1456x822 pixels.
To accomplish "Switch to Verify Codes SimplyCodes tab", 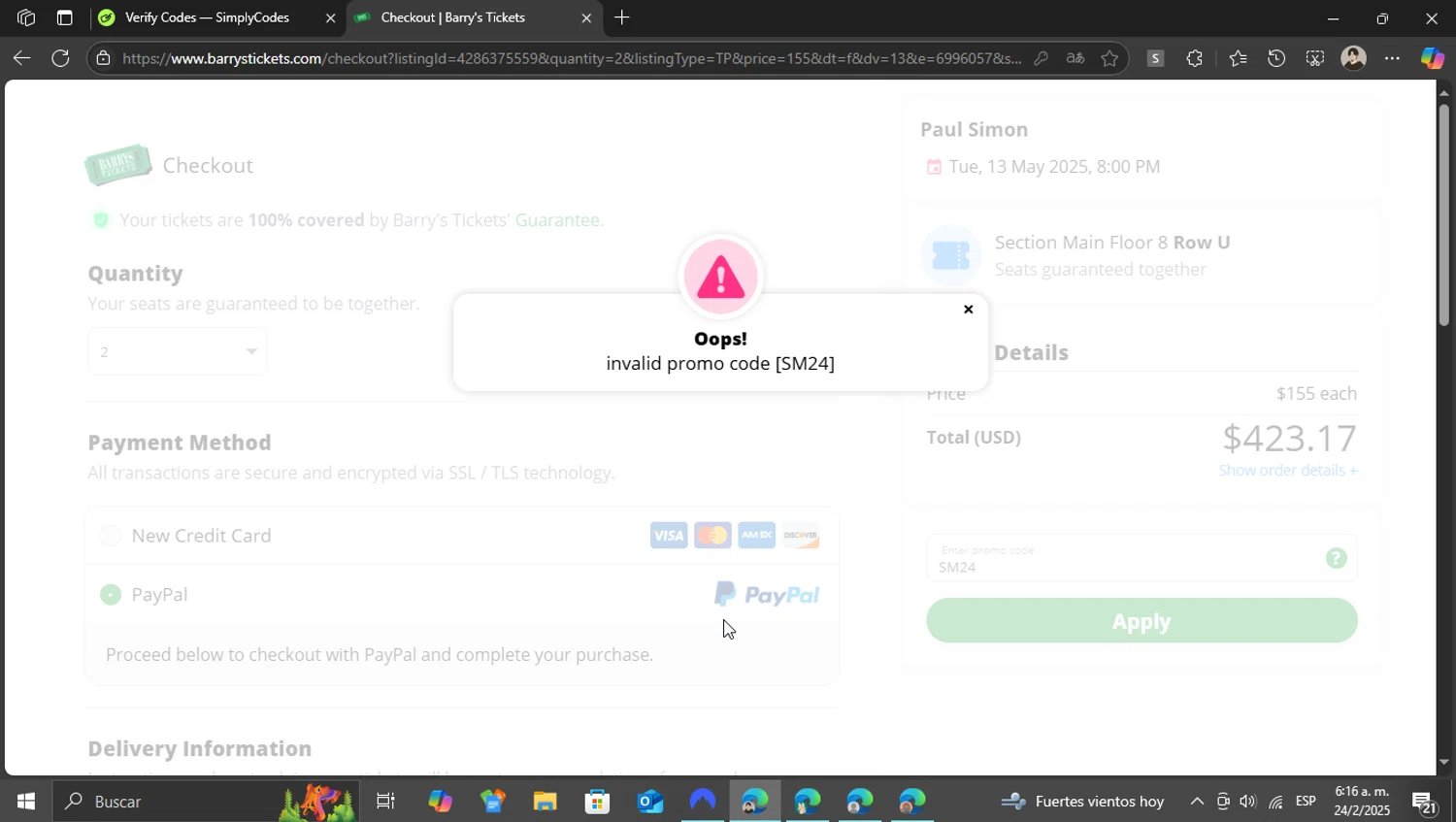I will point(207,17).
